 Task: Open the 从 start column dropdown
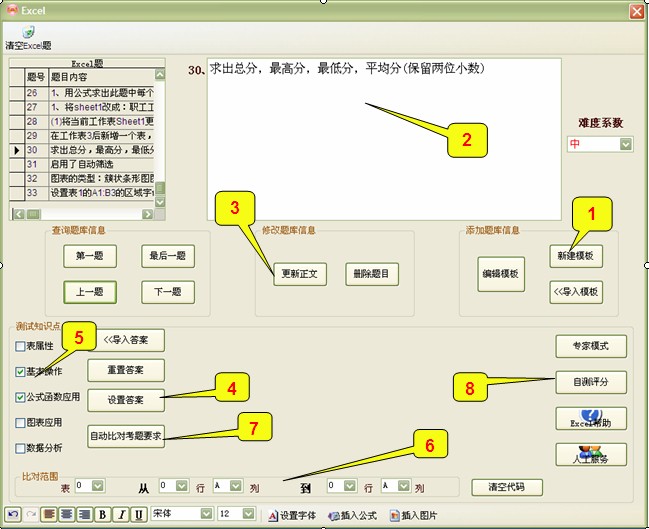tap(236, 486)
